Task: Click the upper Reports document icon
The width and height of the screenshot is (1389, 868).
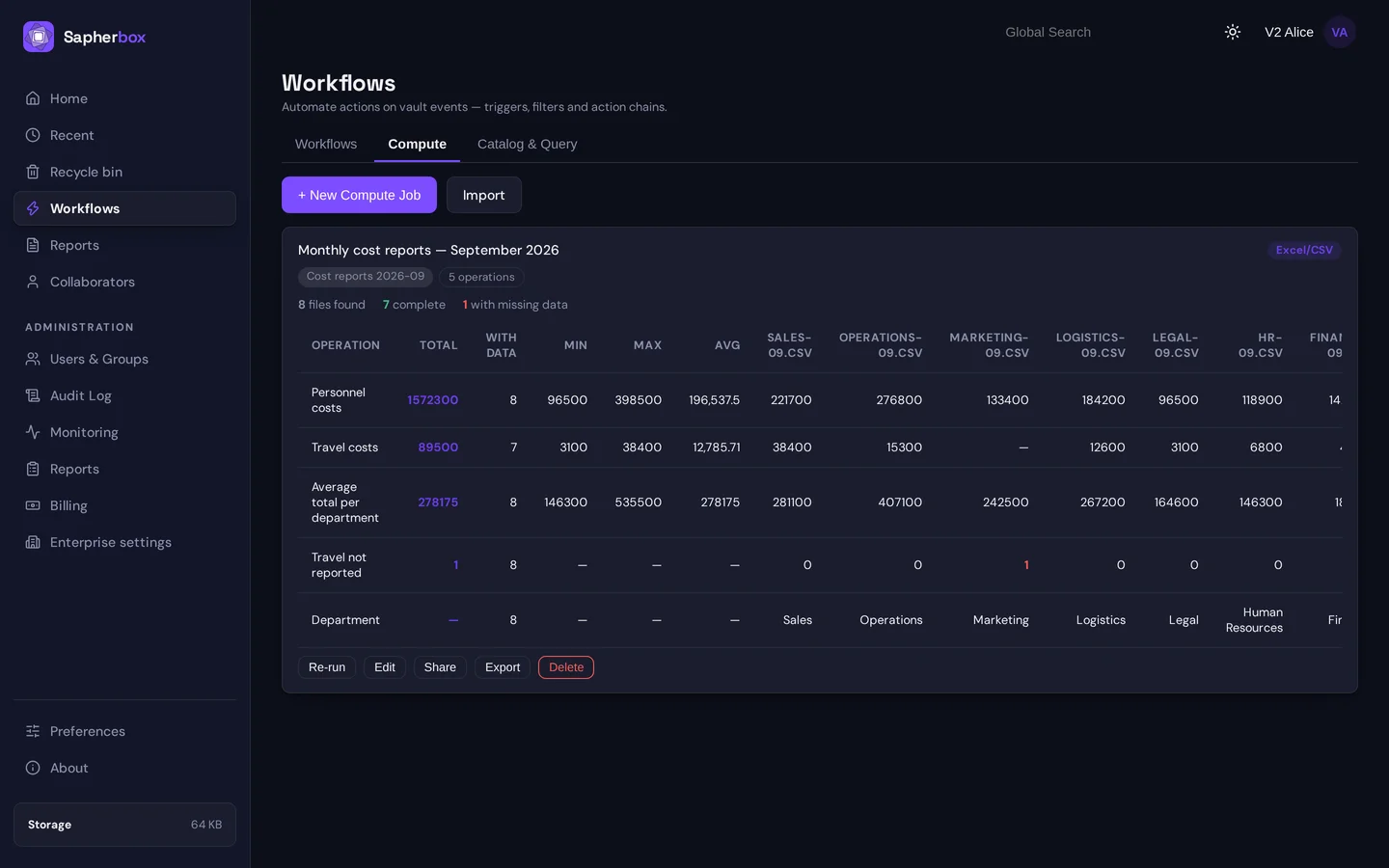Action: coord(33,245)
